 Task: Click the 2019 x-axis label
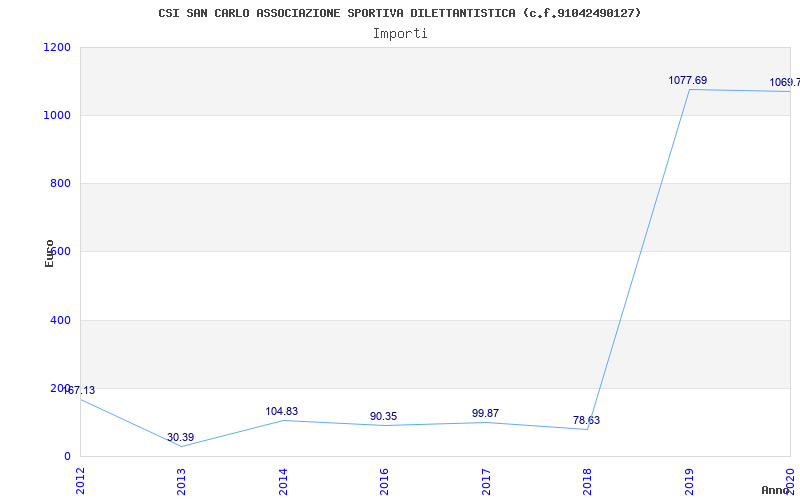tap(688, 481)
